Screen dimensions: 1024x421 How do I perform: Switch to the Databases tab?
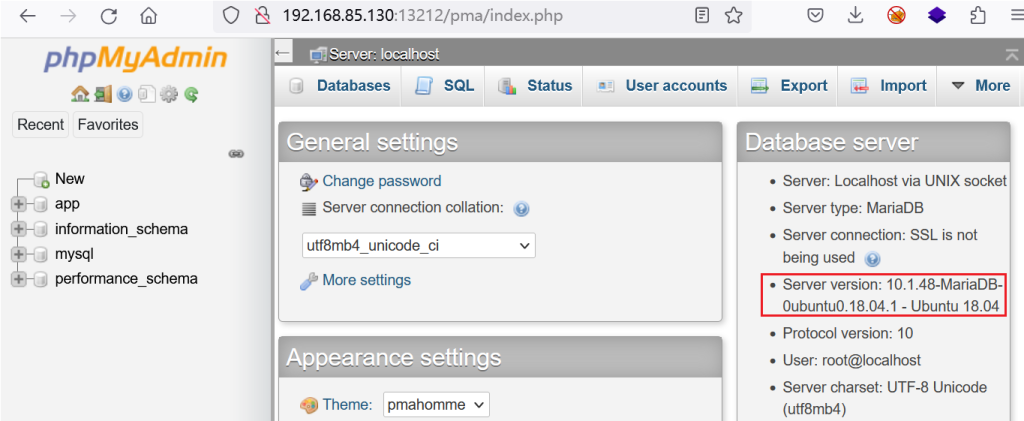point(340,86)
